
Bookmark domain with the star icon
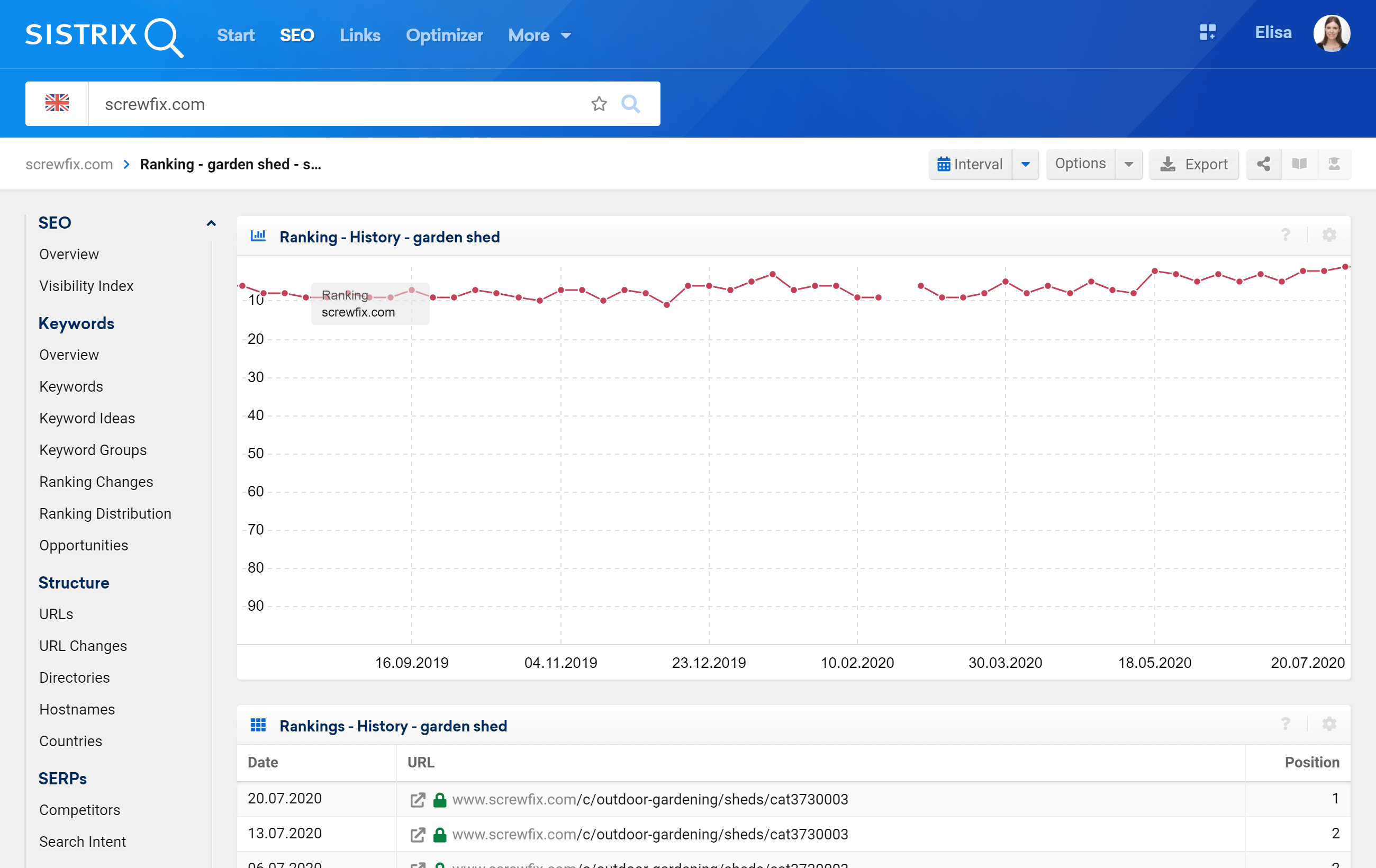[x=599, y=104]
